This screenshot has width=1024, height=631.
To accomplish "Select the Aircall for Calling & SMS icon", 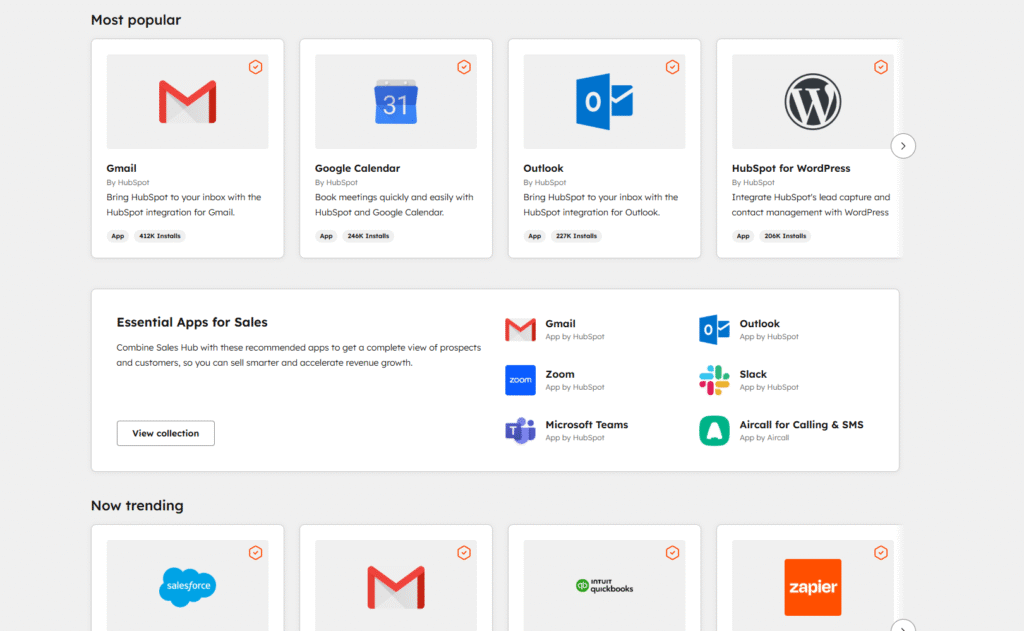I will tap(714, 430).
